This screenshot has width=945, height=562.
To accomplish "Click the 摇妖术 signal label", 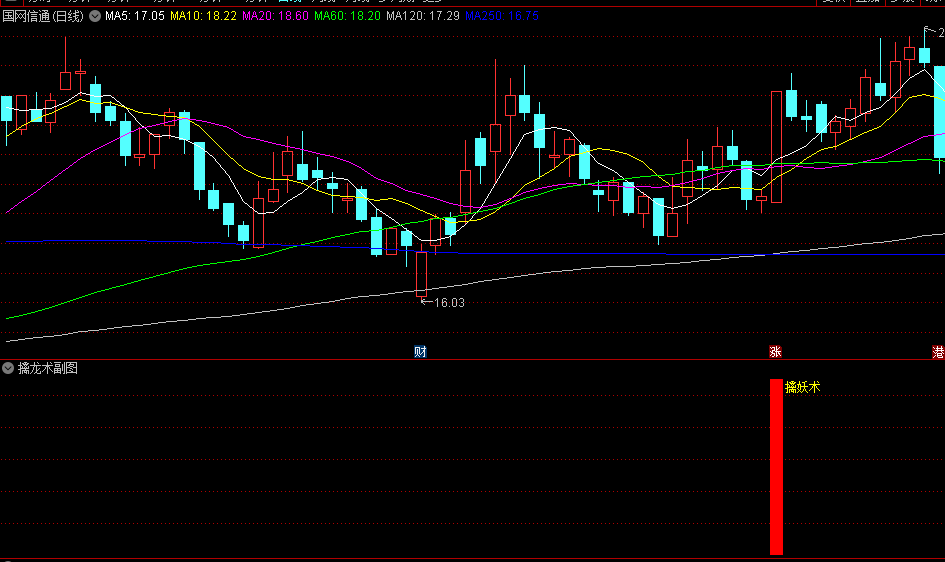I will point(803,387).
